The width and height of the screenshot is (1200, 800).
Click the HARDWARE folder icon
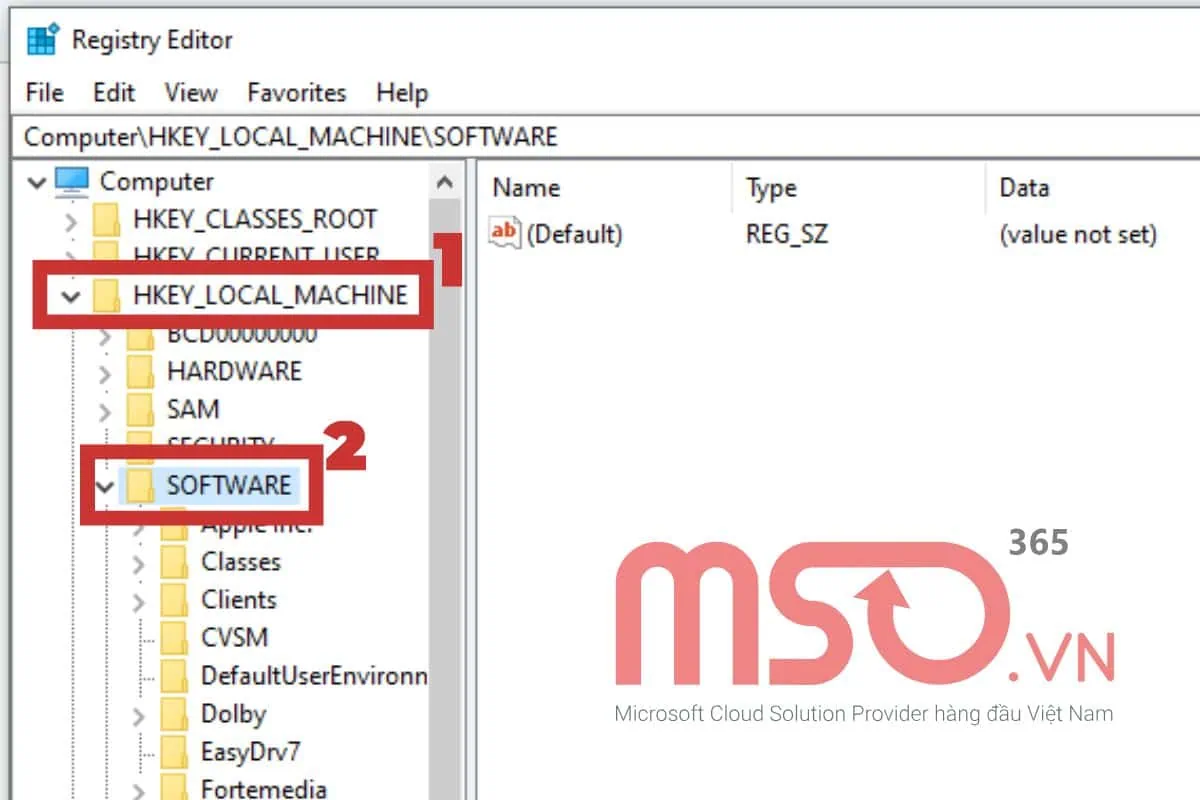[x=140, y=371]
